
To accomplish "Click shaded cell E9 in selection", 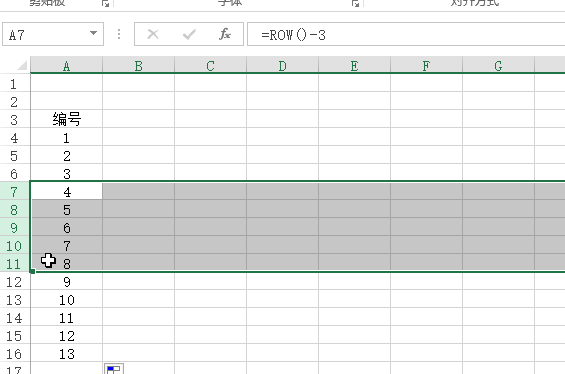I will tap(355, 227).
